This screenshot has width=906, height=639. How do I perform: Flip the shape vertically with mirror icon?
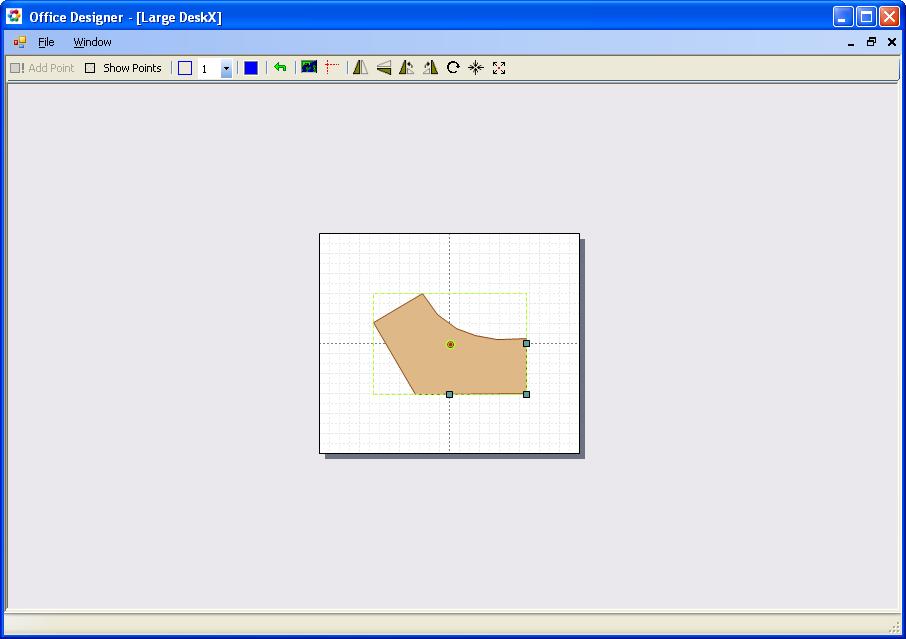pyautogui.click(x=384, y=68)
